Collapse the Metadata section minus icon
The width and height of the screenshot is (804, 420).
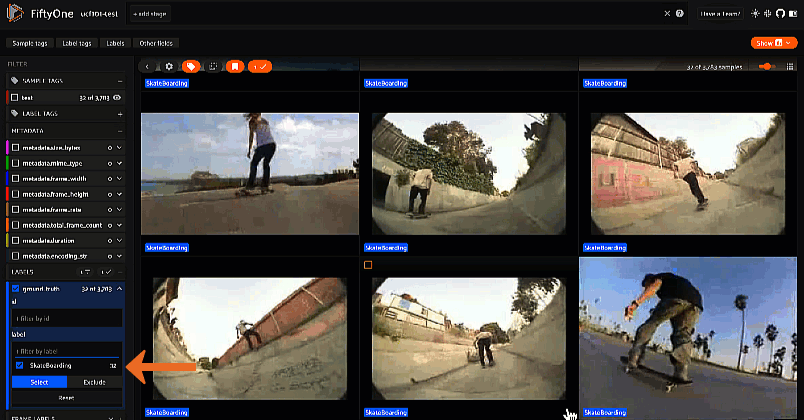coord(120,131)
